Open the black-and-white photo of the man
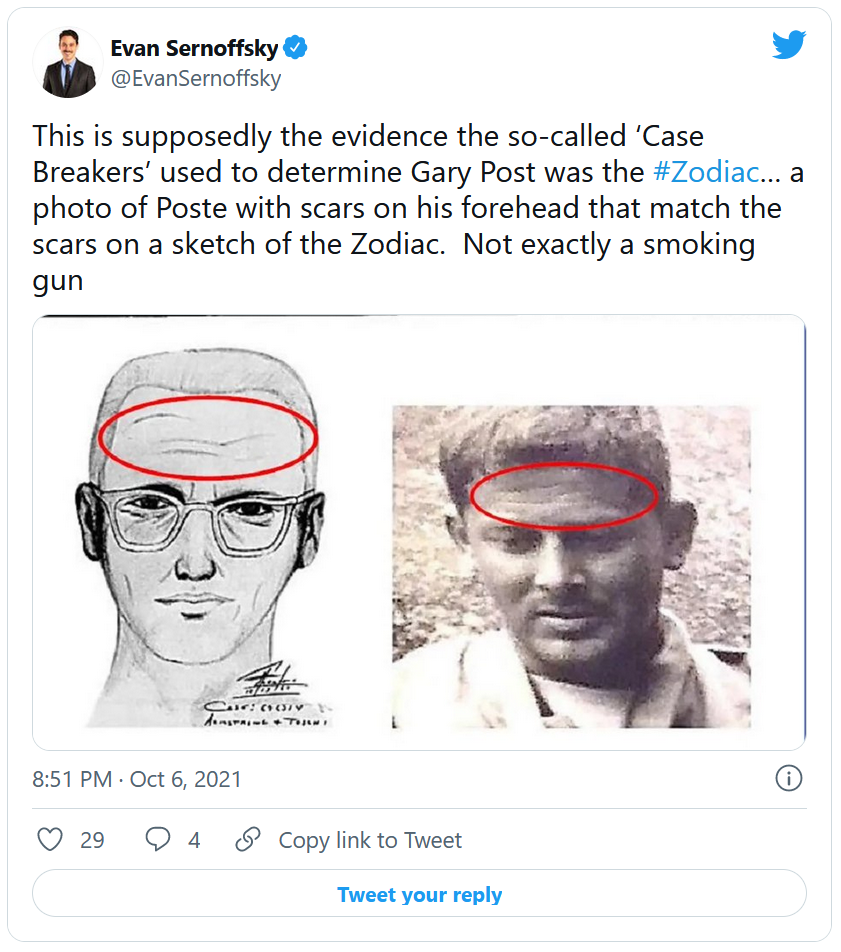Screen dimensions: 841x952 tap(570, 566)
